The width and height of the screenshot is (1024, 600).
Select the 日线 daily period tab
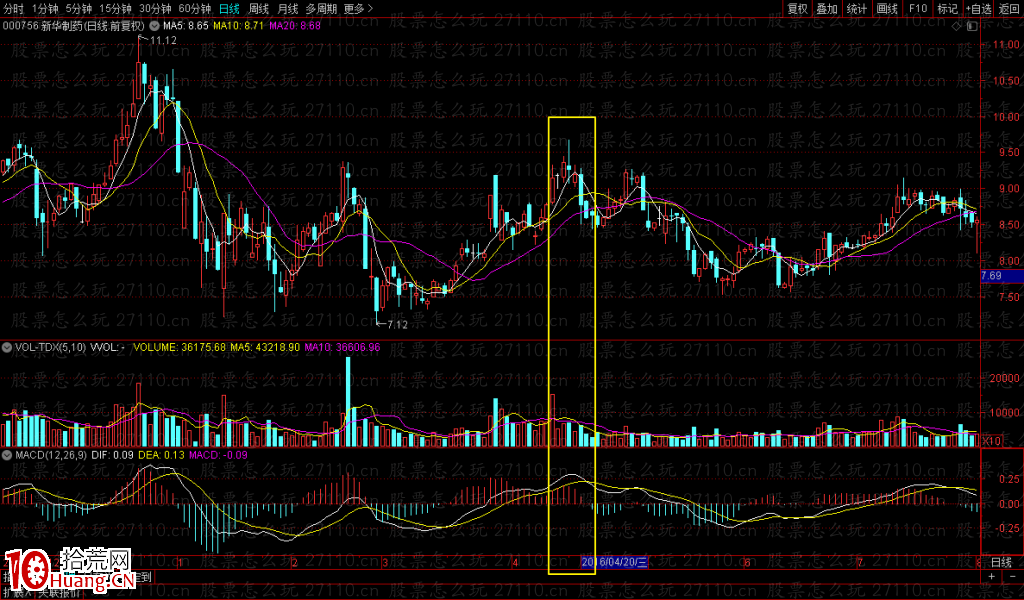coord(229,8)
